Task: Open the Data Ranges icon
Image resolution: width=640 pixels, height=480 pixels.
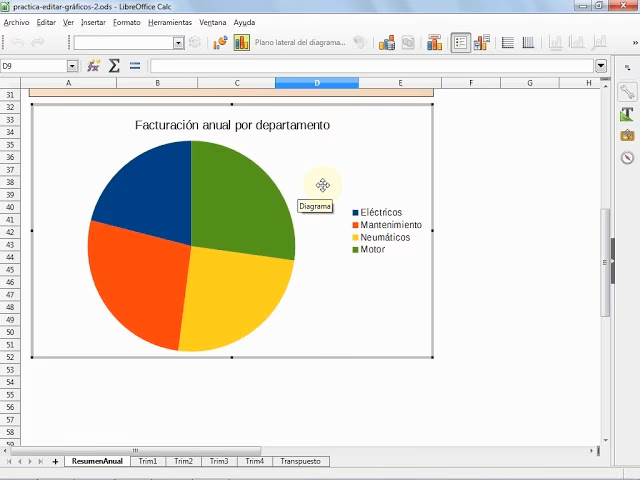Action: [387, 42]
